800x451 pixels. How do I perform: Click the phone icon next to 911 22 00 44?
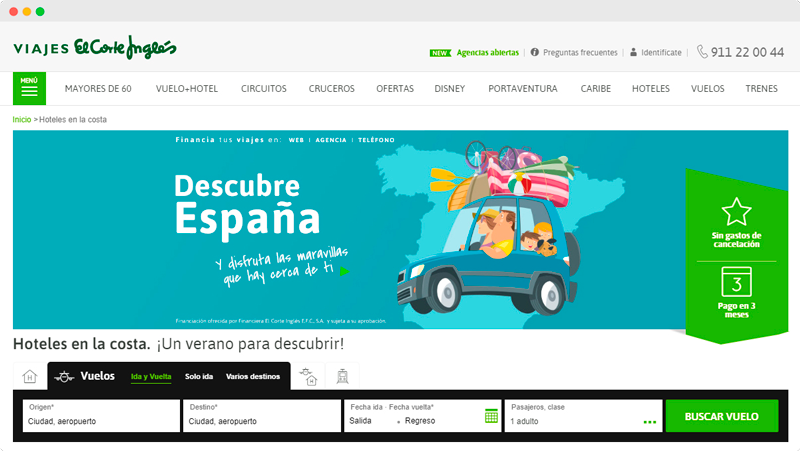point(702,52)
